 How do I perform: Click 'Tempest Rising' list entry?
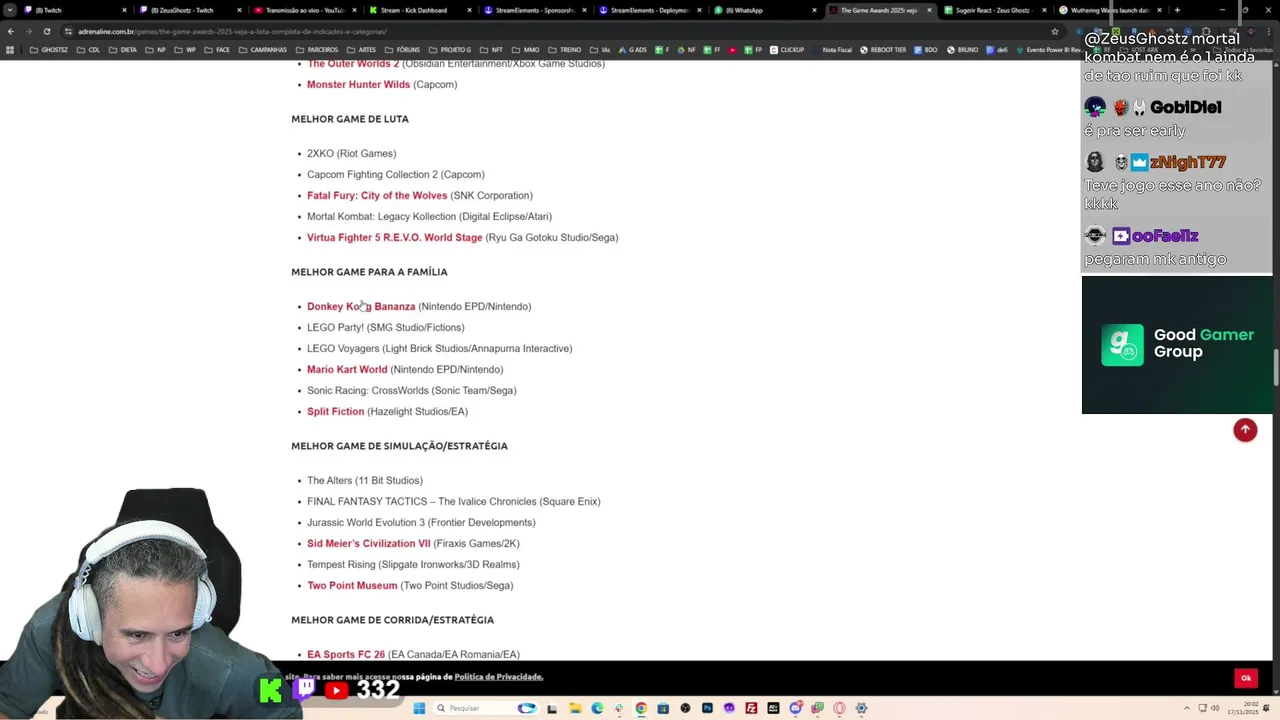[x=413, y=564]
